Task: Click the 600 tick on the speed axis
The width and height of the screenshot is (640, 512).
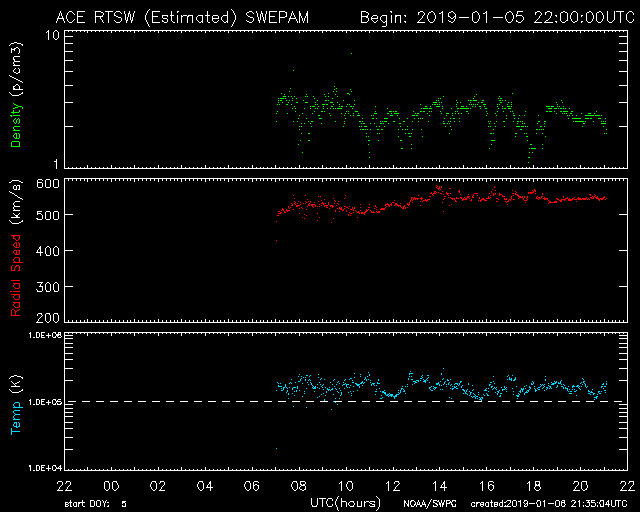Action: 49,184
